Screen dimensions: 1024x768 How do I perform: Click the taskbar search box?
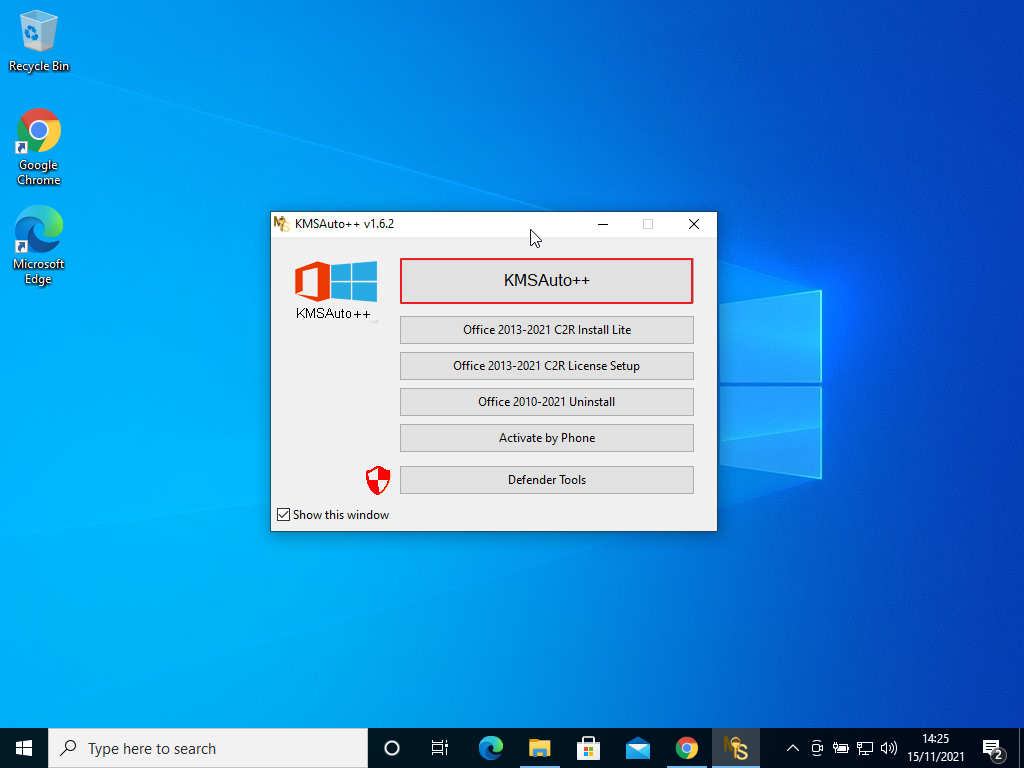click(x=208, y=748)
